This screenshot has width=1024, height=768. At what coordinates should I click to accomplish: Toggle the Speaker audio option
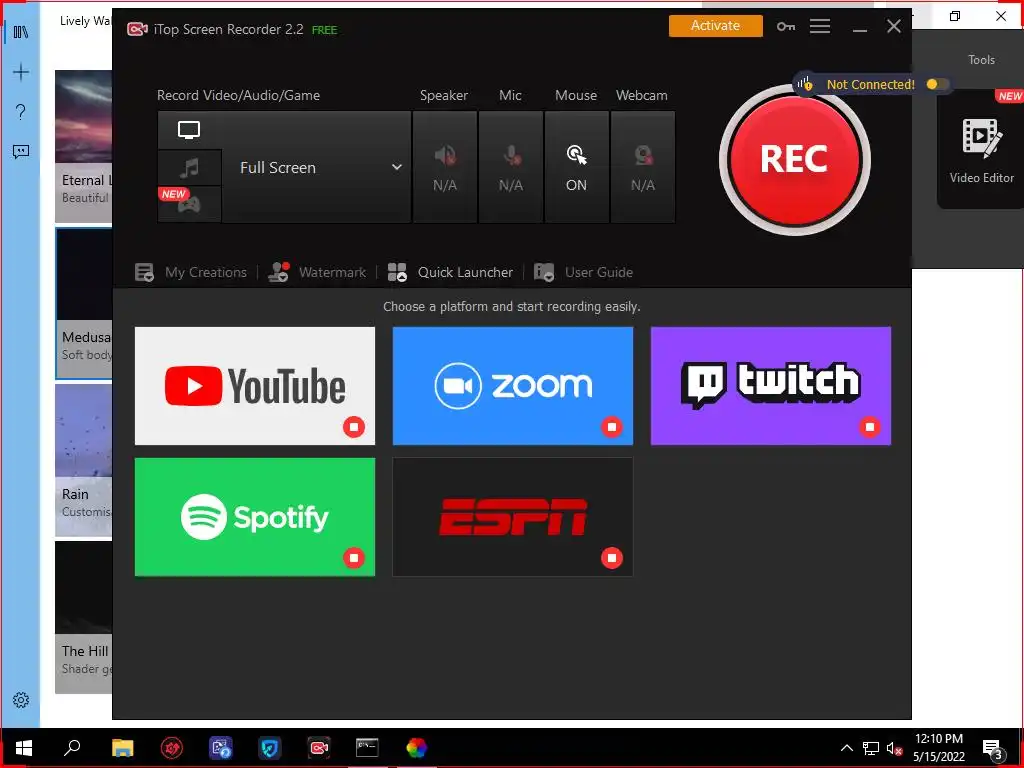pyautogui.click(x=445, y=167)
